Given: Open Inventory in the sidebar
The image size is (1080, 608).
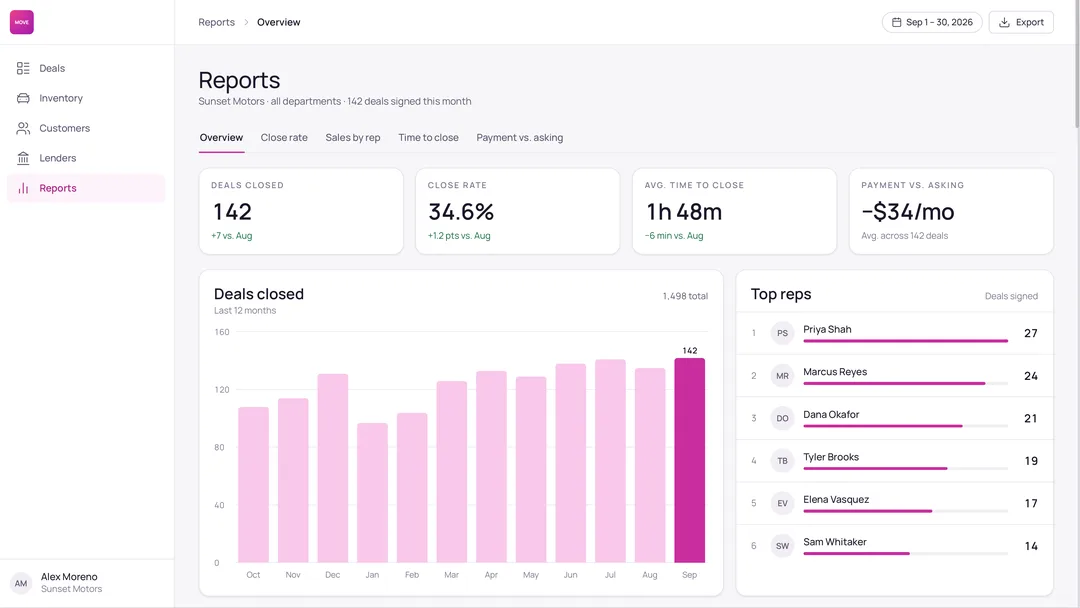Looking at the screenshot, I should 86,98.
